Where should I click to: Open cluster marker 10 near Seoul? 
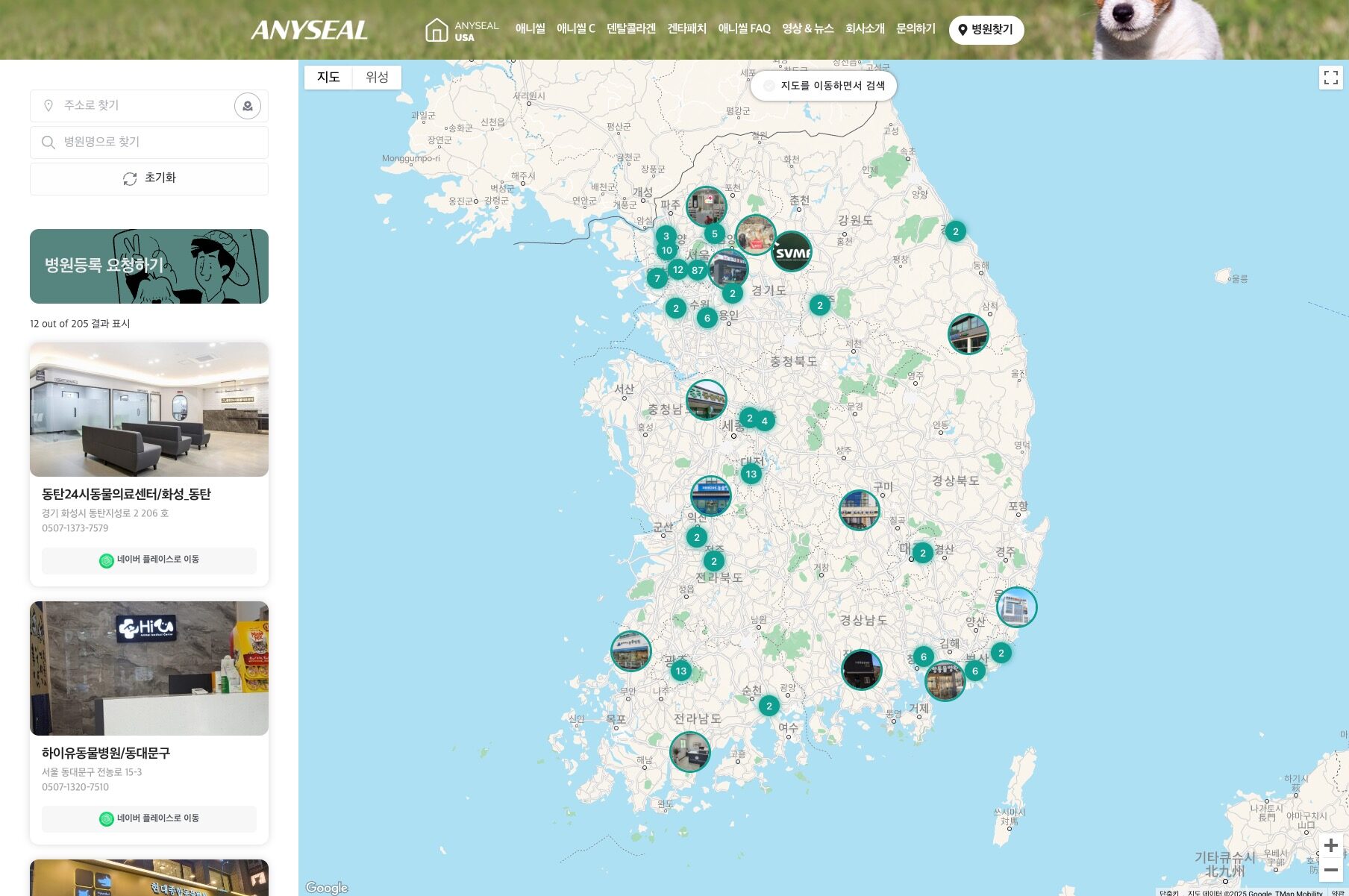pyautogui.click(x=666, y=250)
